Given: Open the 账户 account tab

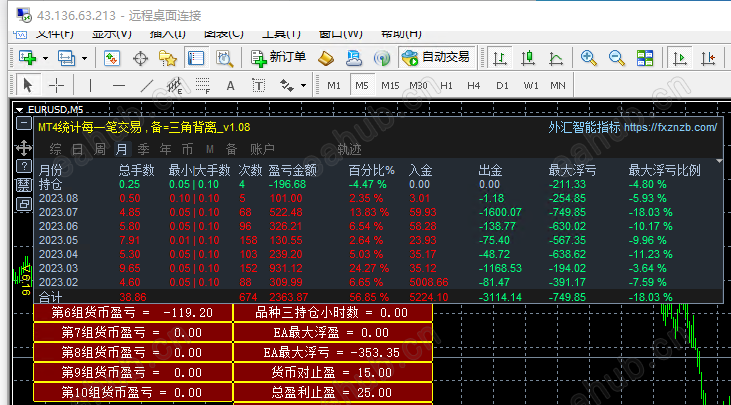Looking at the screenshot, I should (x=262, y=149).
